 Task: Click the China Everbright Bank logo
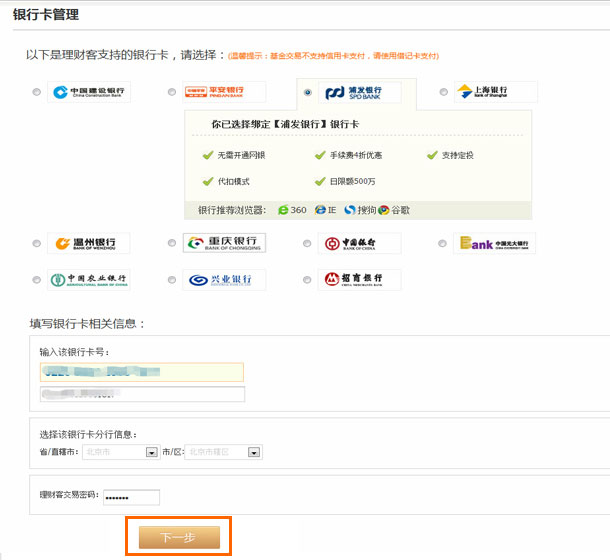(494, 243)
